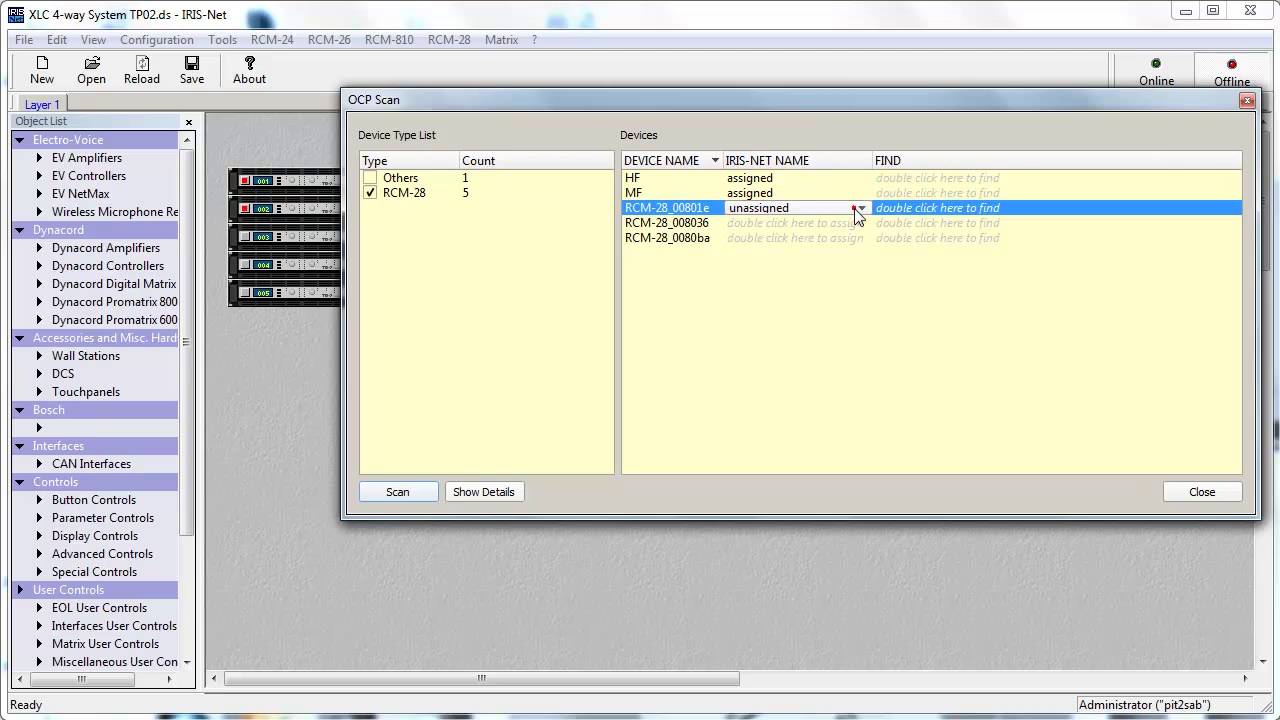Open the unassigned IRIS-Net name dropdown
This screenshot has height=720, width=1280.
coord(862,208)
